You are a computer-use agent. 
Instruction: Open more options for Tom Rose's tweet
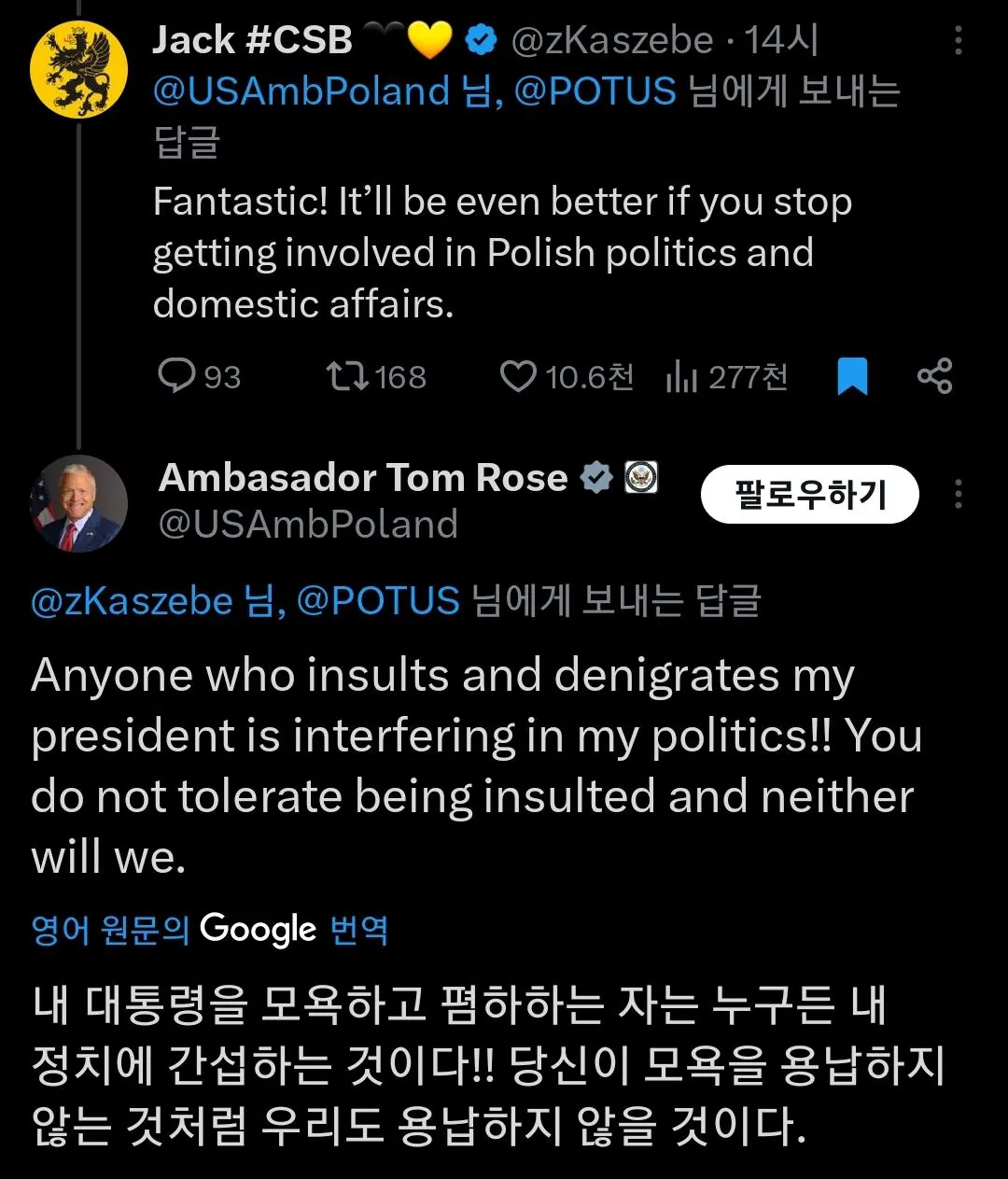click(x=958, y=494)
